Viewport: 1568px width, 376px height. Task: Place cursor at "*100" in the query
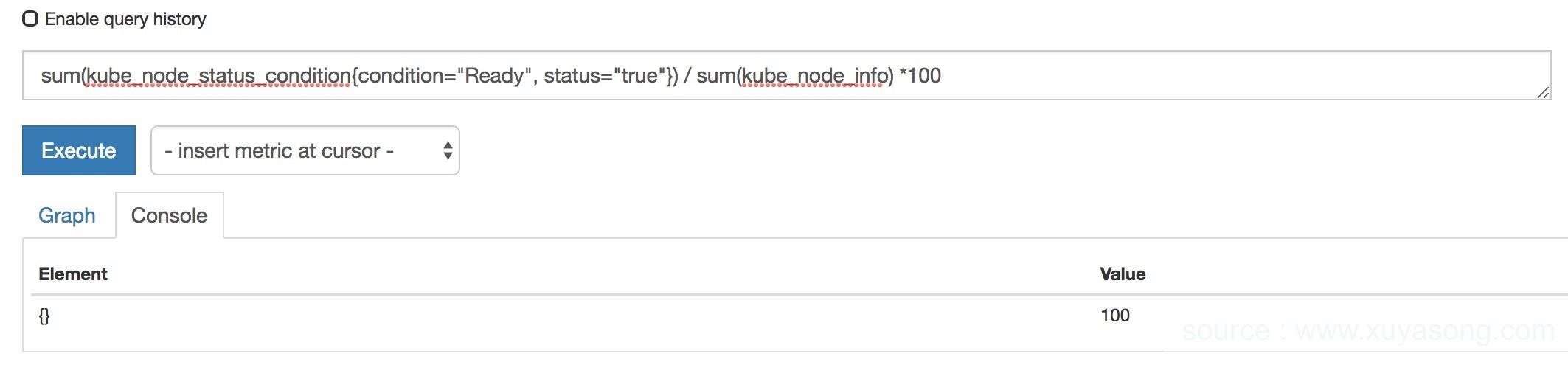tap(920, 76)
